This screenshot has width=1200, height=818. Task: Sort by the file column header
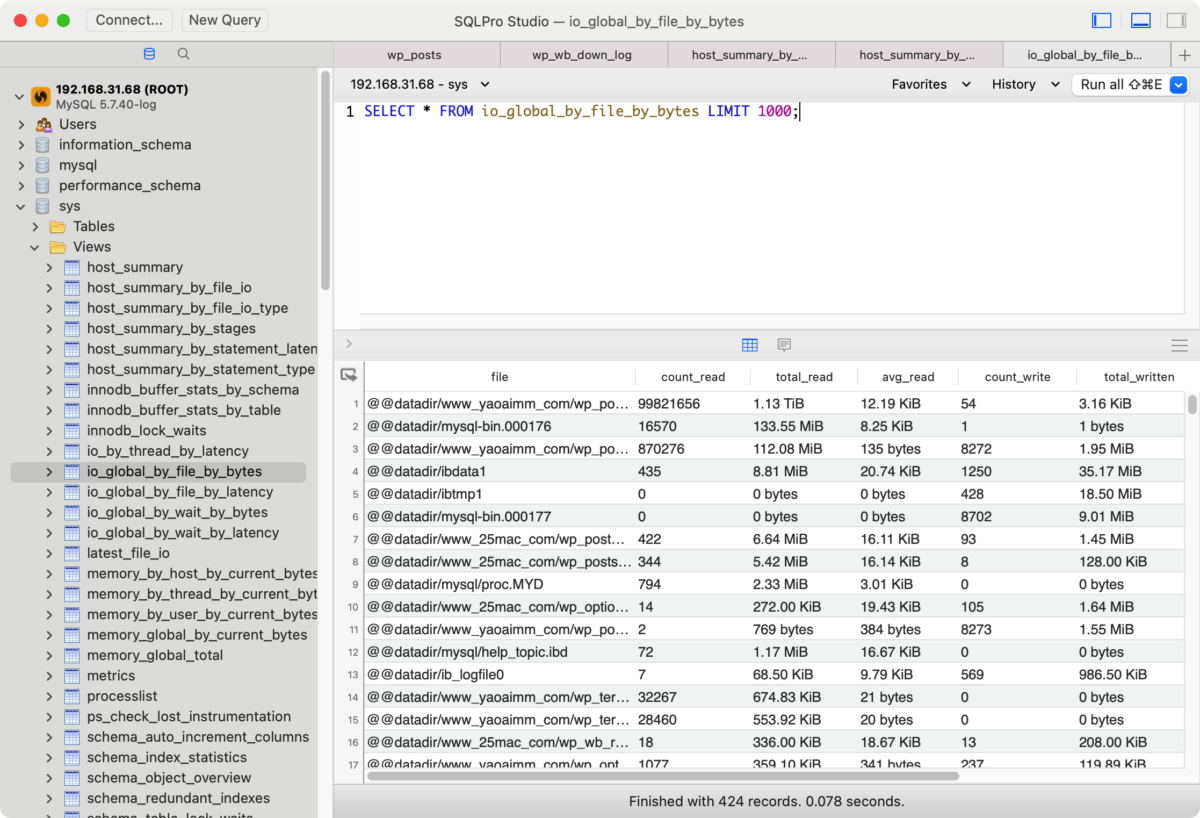tap(500, 377)
